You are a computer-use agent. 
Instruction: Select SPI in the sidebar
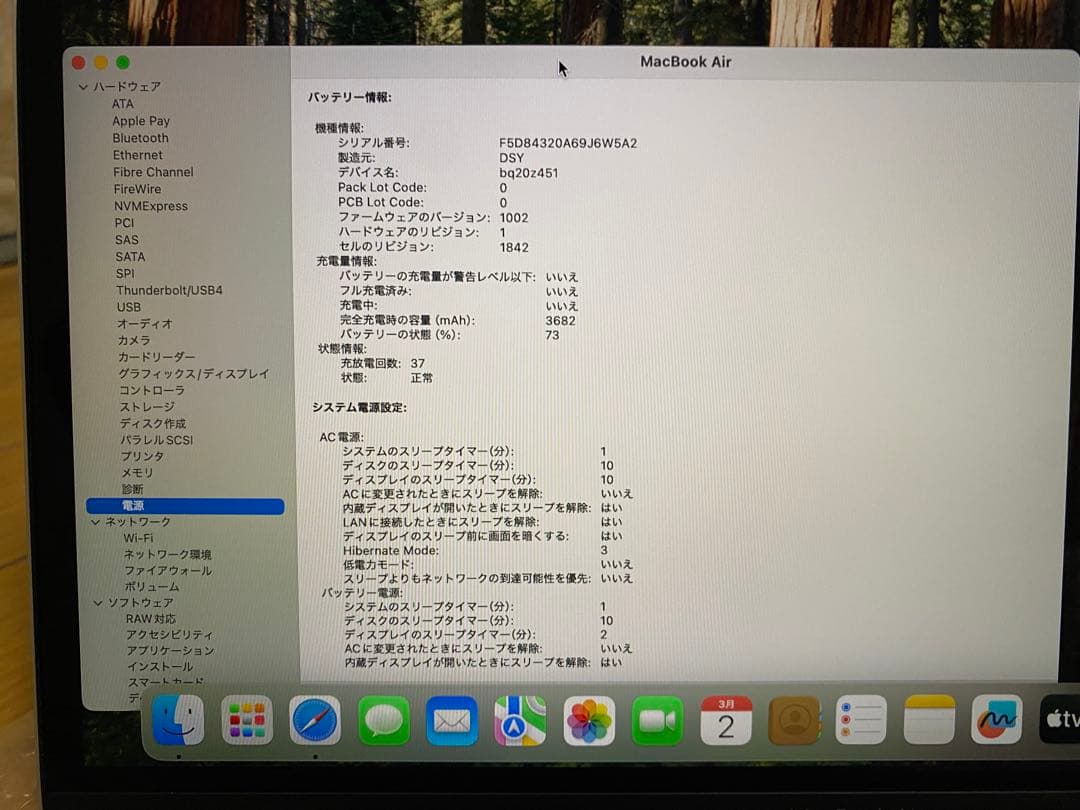[125, 273]
